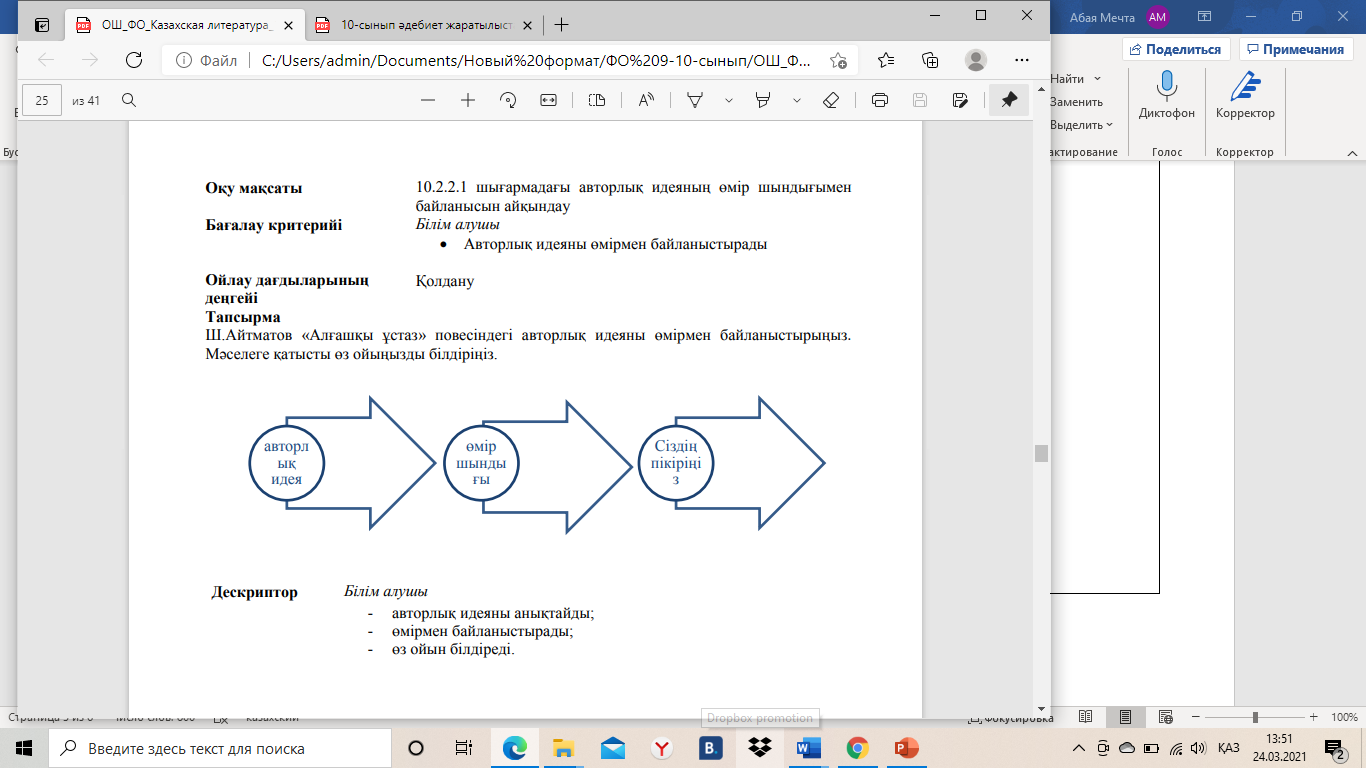This screenshot has height=768, width=1366.
Task: Expand the Highlight color dropdown
Action: tap(797, 100)
